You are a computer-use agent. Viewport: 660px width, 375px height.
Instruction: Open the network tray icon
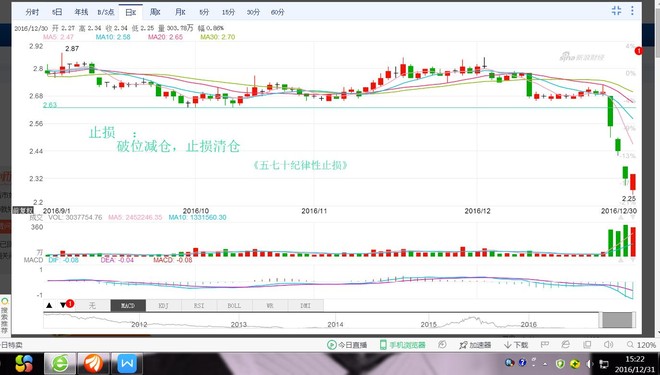(x=603, y=364)
